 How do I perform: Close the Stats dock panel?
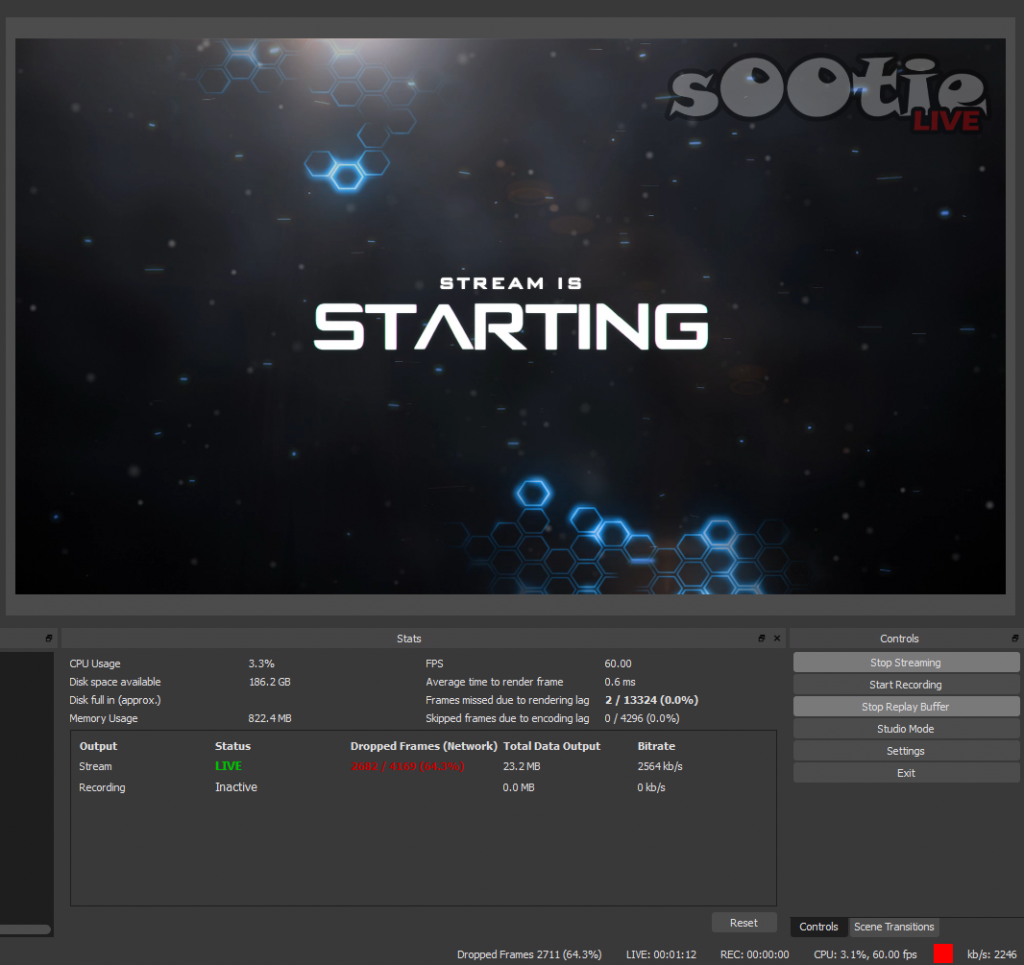click(777, 638)
